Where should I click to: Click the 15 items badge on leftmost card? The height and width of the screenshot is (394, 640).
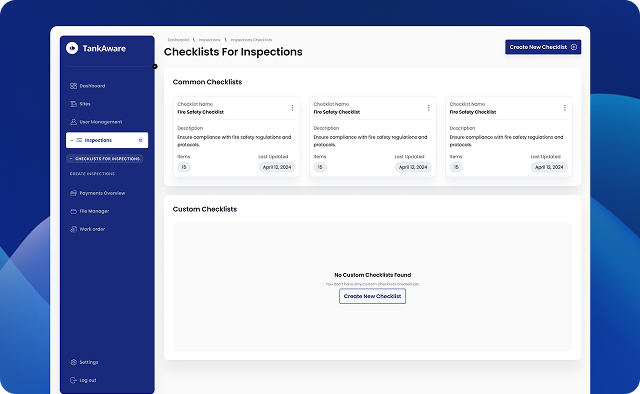coord(184,167)
